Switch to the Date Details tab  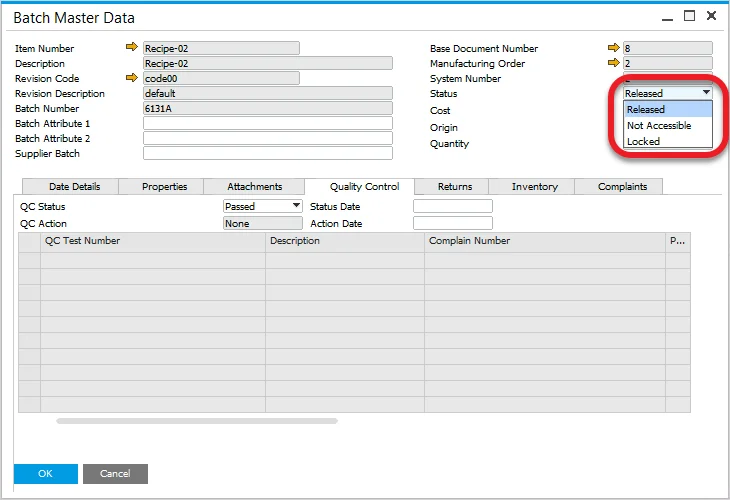[74, 187]
